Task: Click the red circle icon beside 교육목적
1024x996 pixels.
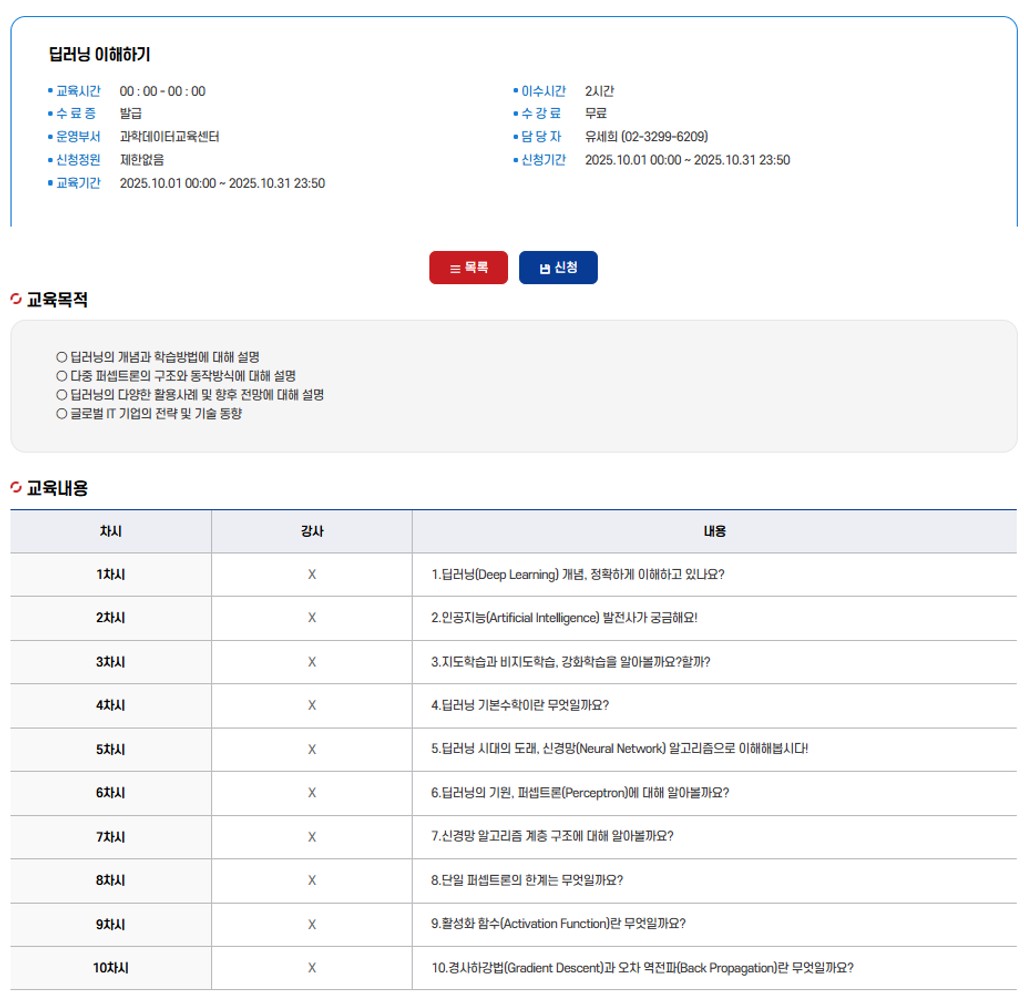Action: tap(15, 299)
